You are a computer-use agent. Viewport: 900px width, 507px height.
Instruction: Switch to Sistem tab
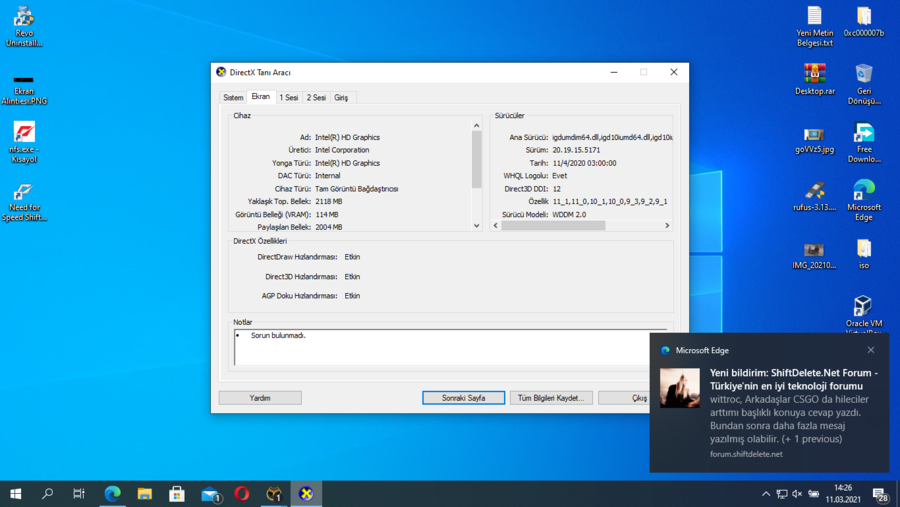coord(233,98)
